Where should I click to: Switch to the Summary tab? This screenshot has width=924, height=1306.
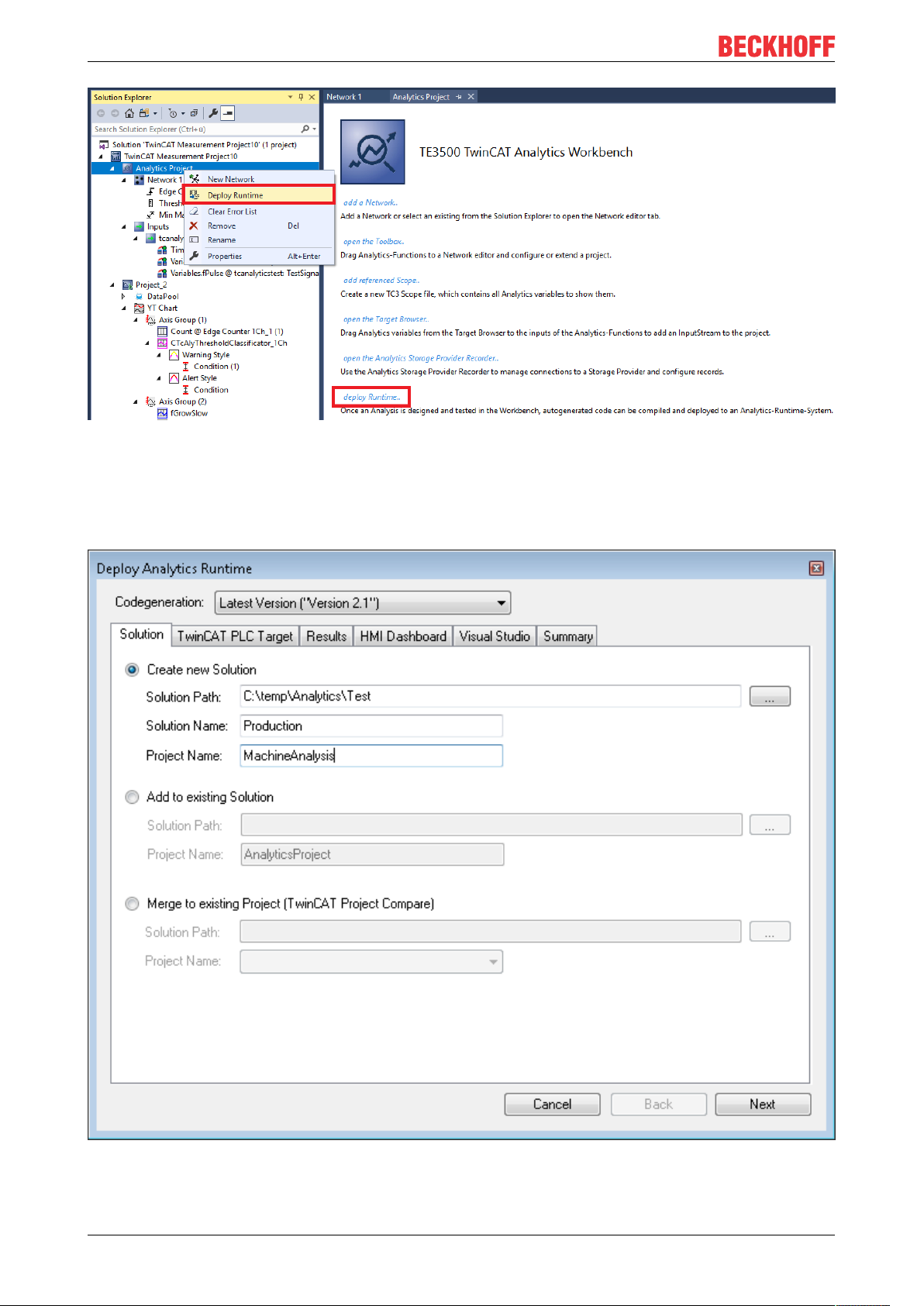567,636
